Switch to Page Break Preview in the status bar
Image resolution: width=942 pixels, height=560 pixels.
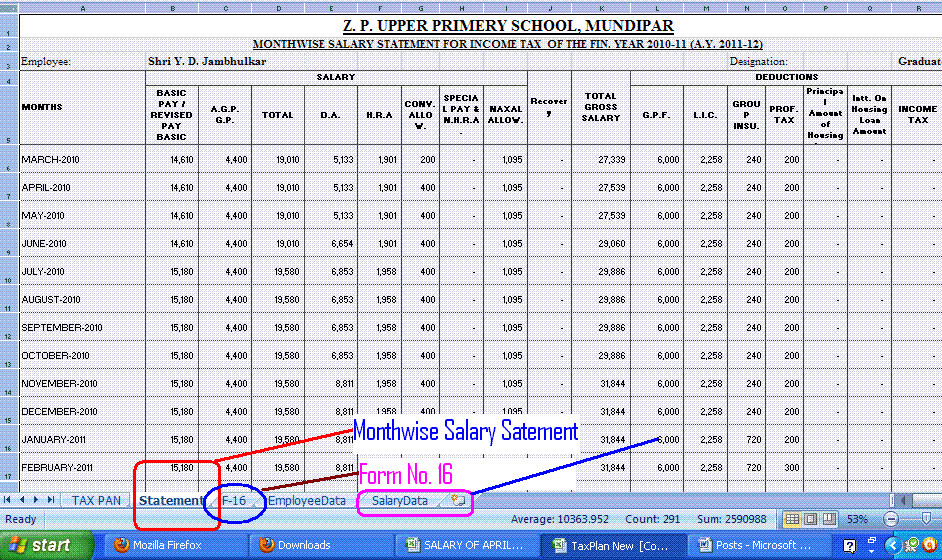(830, 519)
